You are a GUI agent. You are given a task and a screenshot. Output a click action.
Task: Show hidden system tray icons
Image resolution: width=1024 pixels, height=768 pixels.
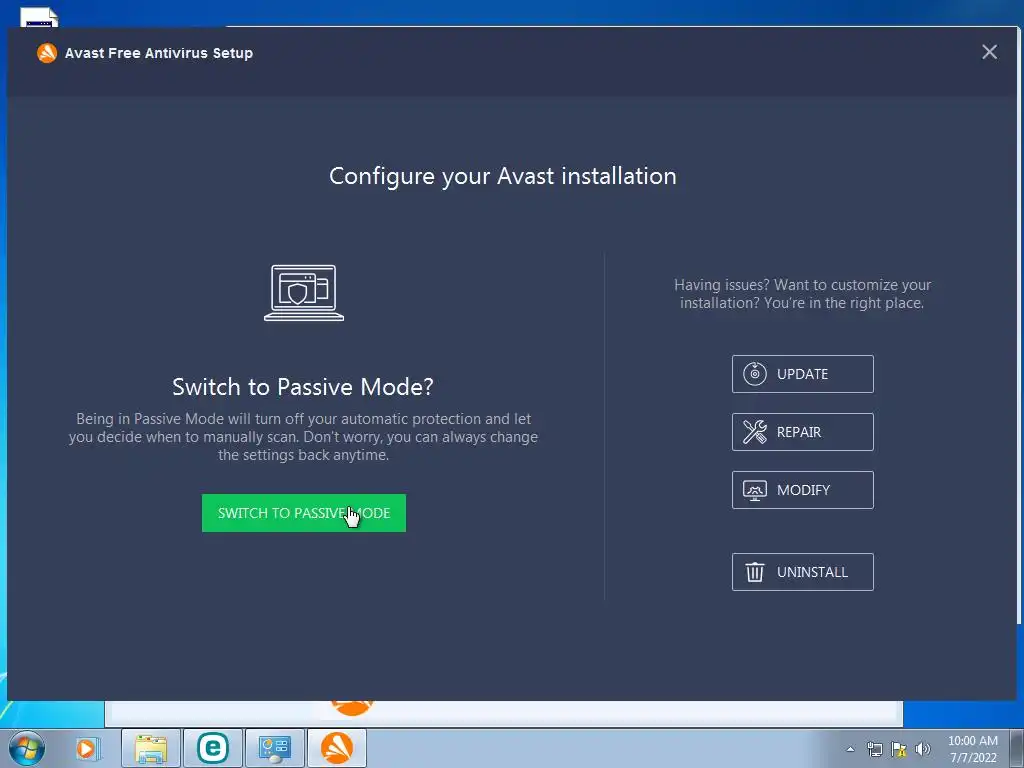pos(850,749)
